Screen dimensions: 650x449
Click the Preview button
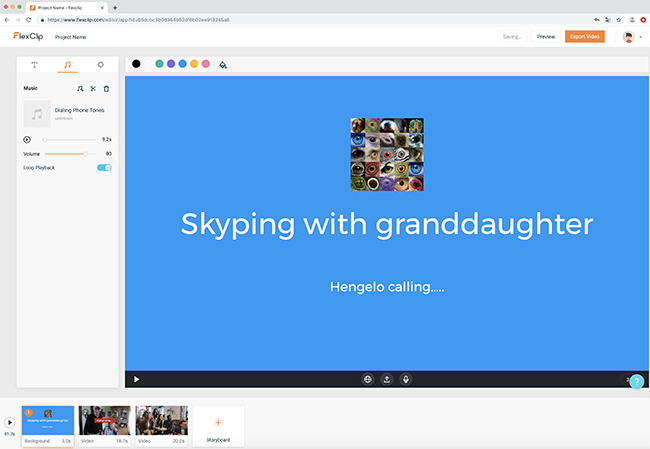[x=546, y=36]
